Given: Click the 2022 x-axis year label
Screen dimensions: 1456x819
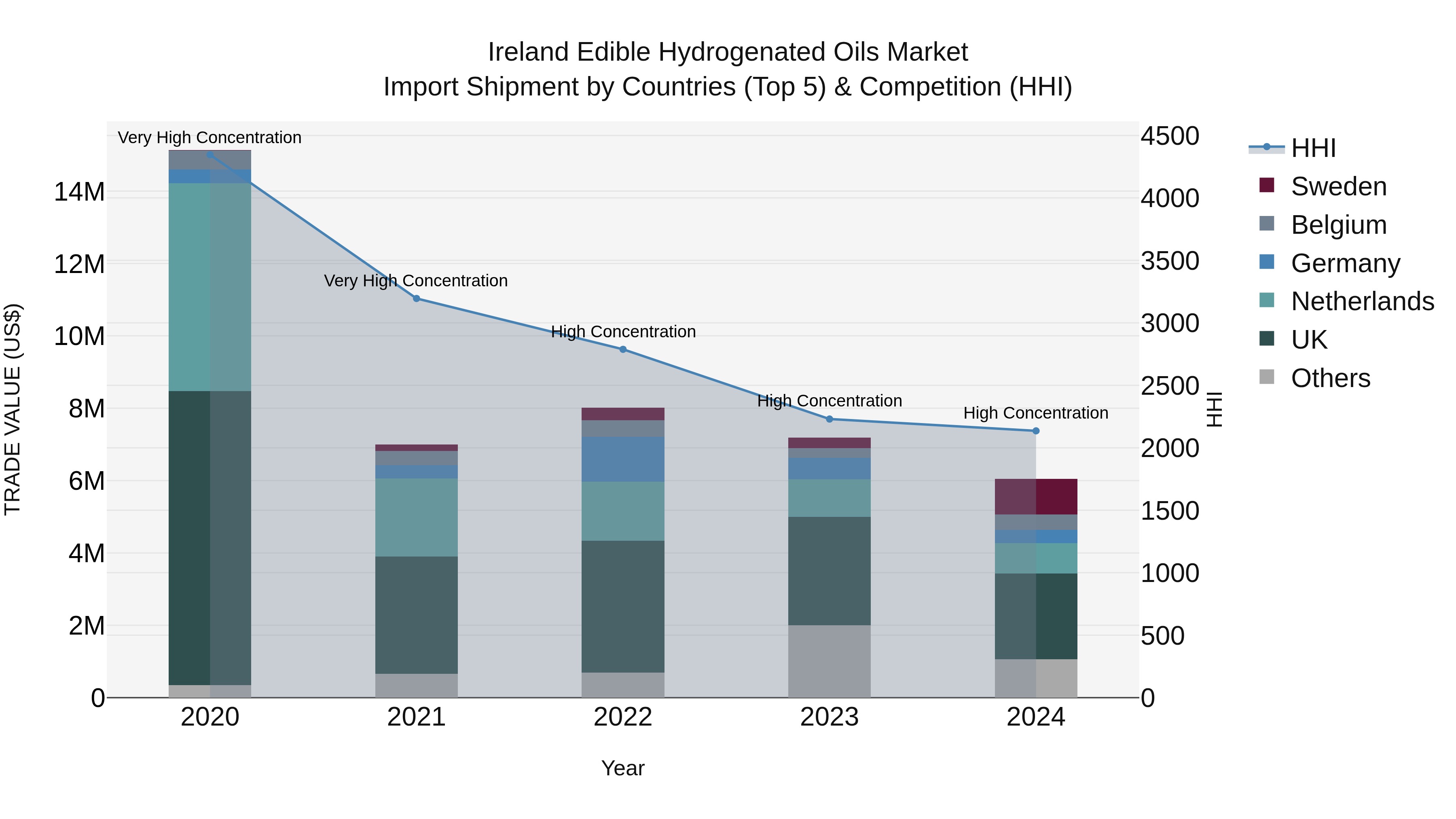Looking at the screenshot, I should (x=623, y=717).
